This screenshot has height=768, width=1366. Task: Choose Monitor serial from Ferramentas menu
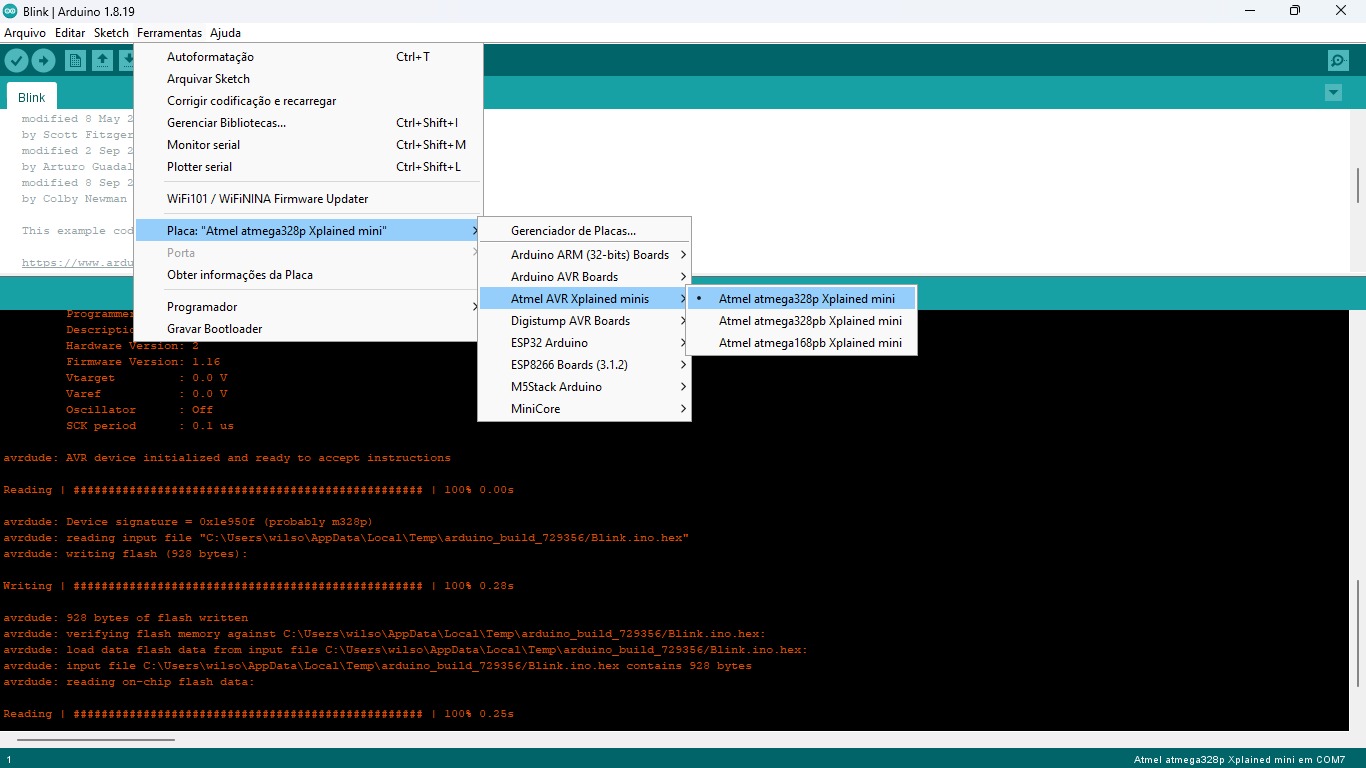coord(203,145)
